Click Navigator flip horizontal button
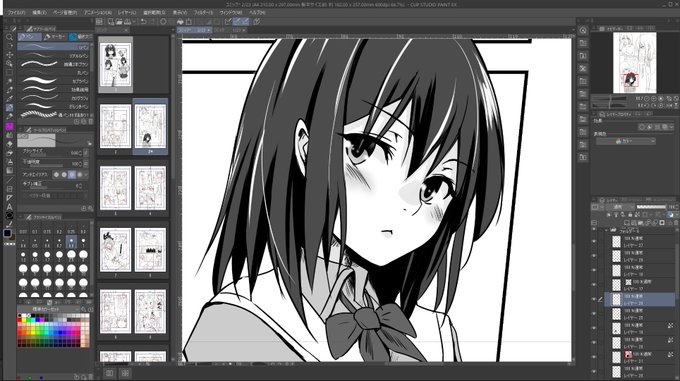Image resolution: width=680 pixels, height=381 pixels. click(x=669, y=105)
